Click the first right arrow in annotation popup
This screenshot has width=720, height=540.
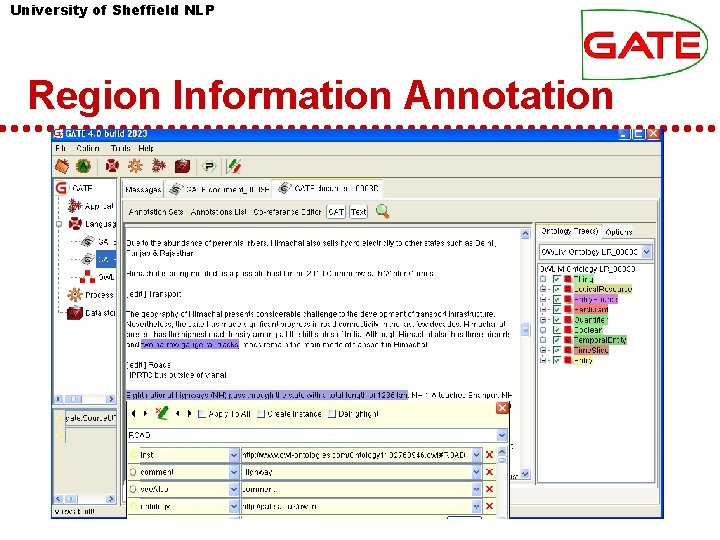145,413
